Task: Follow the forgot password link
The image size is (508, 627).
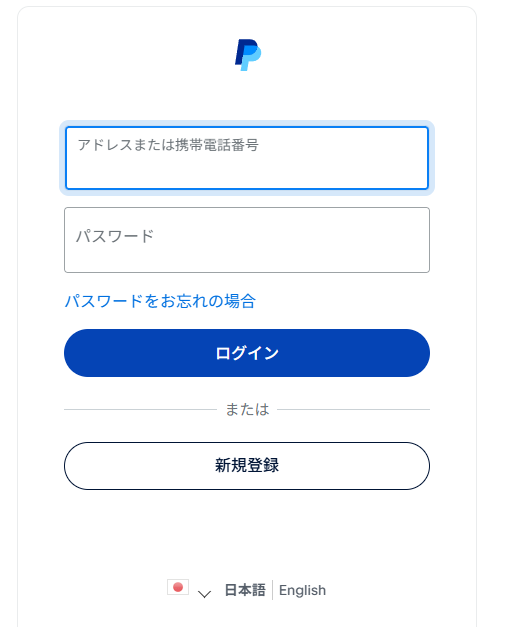Action: click(x=160, y=301)
